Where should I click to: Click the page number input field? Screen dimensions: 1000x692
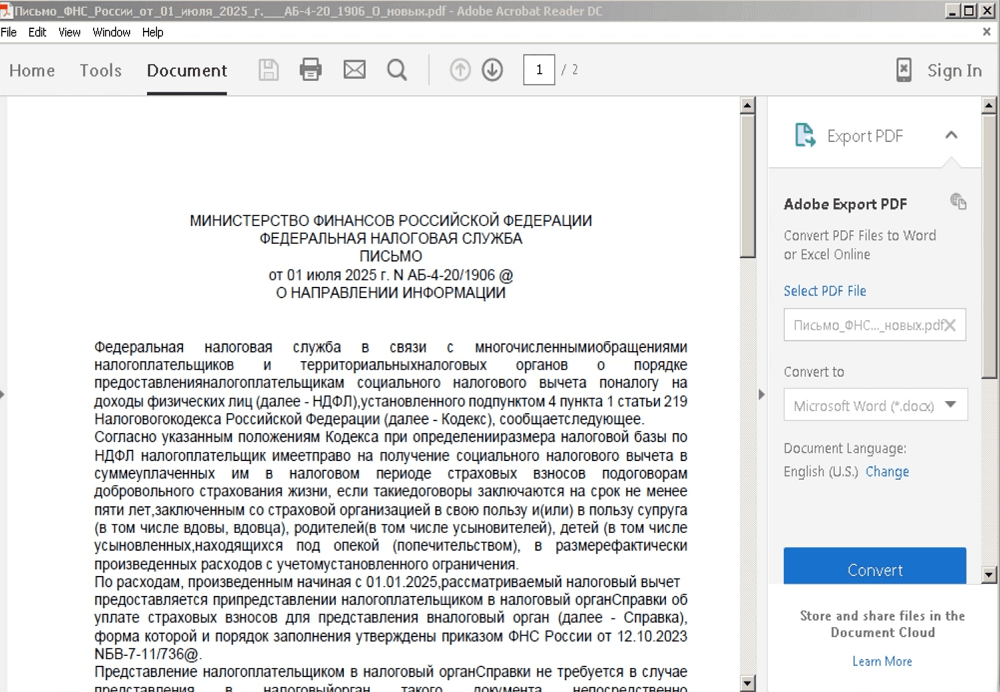(539, 70)
